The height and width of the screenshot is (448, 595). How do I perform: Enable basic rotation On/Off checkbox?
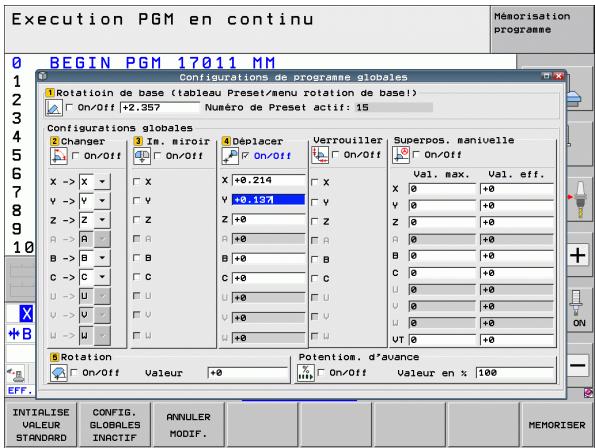tap(69, 108)
